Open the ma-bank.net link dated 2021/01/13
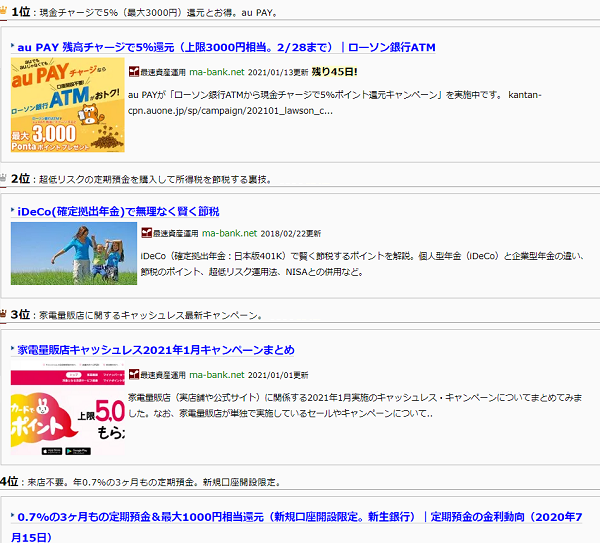Viewport: 600px width, 543px height. point(217,72)
